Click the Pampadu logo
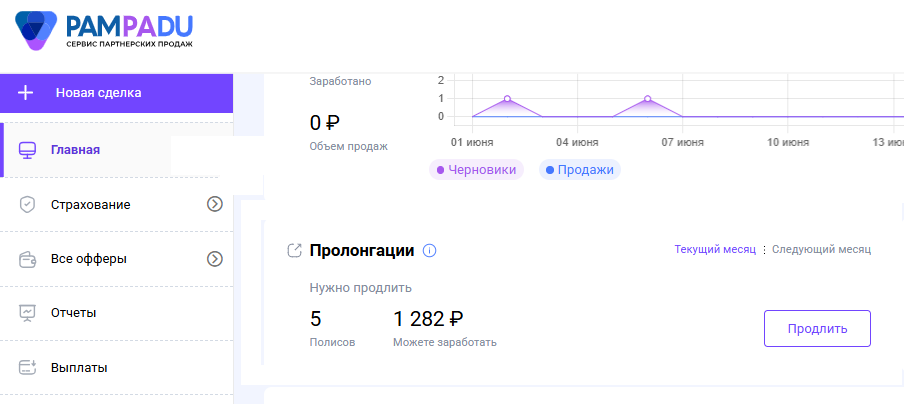The image size is (904, 404). [x=105, y=30]
